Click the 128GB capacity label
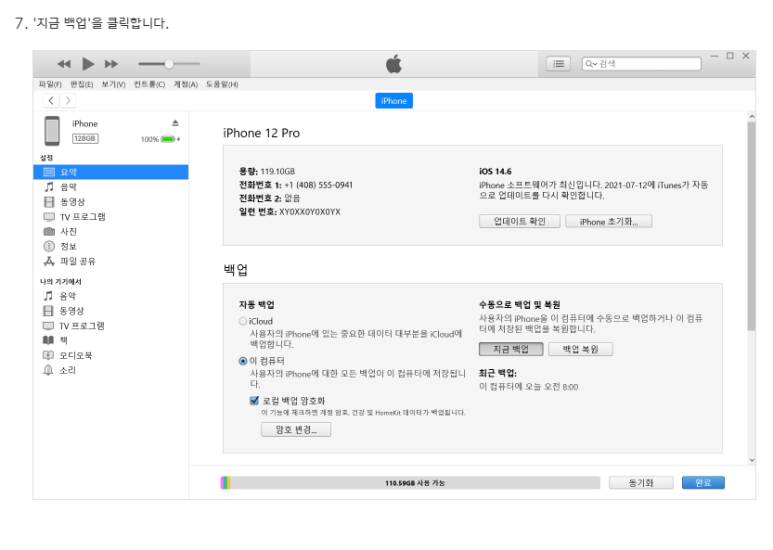This screenshot has width=773, height=550. [x=85, y=138]
